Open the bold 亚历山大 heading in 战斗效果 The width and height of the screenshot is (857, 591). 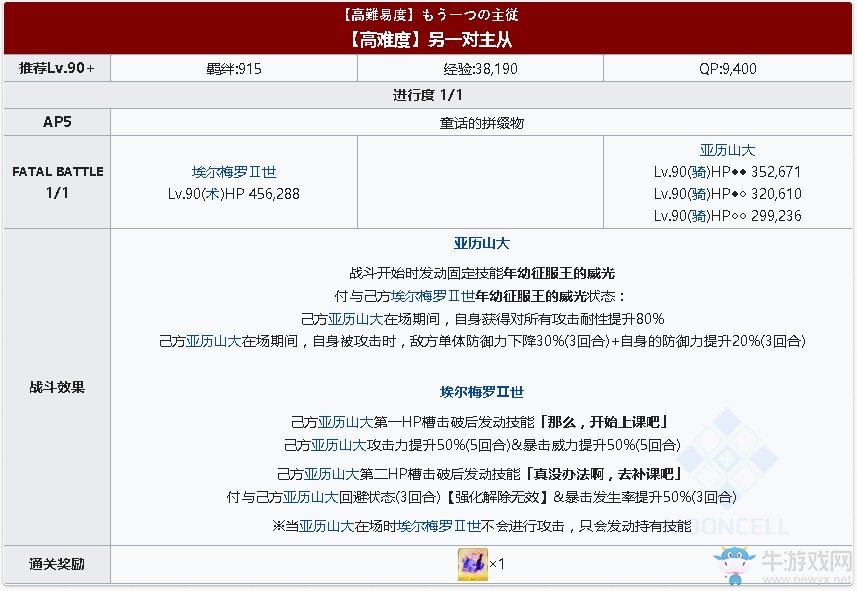click(482, 243)
